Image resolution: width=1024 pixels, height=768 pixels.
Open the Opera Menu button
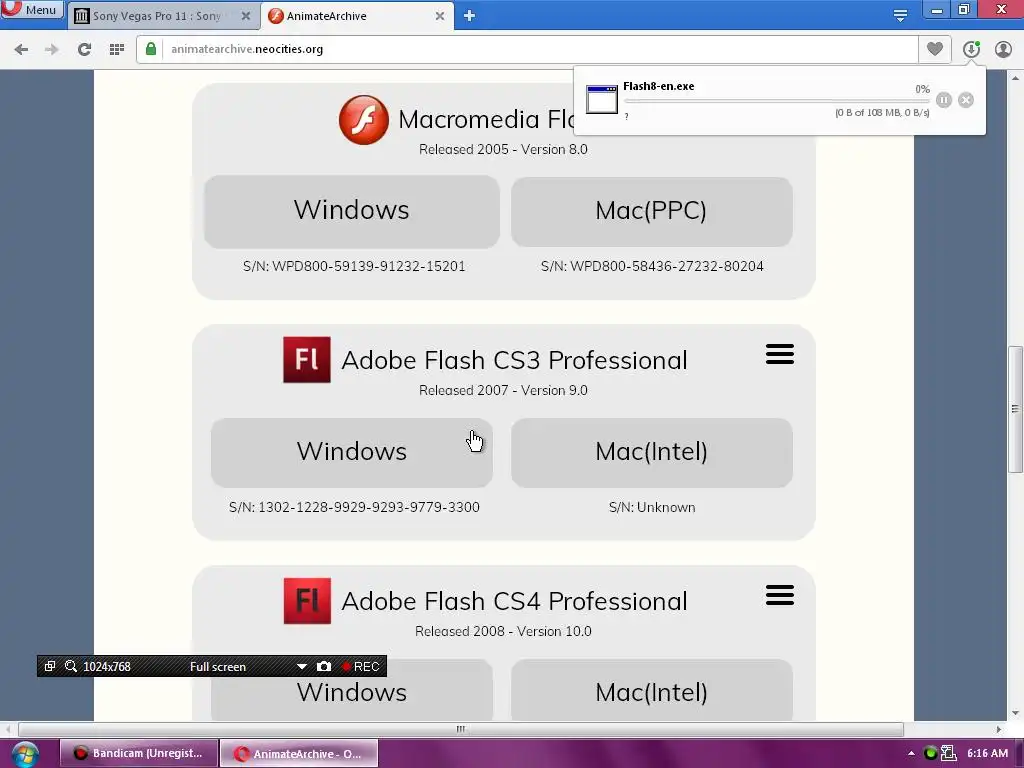coord(31,9)
